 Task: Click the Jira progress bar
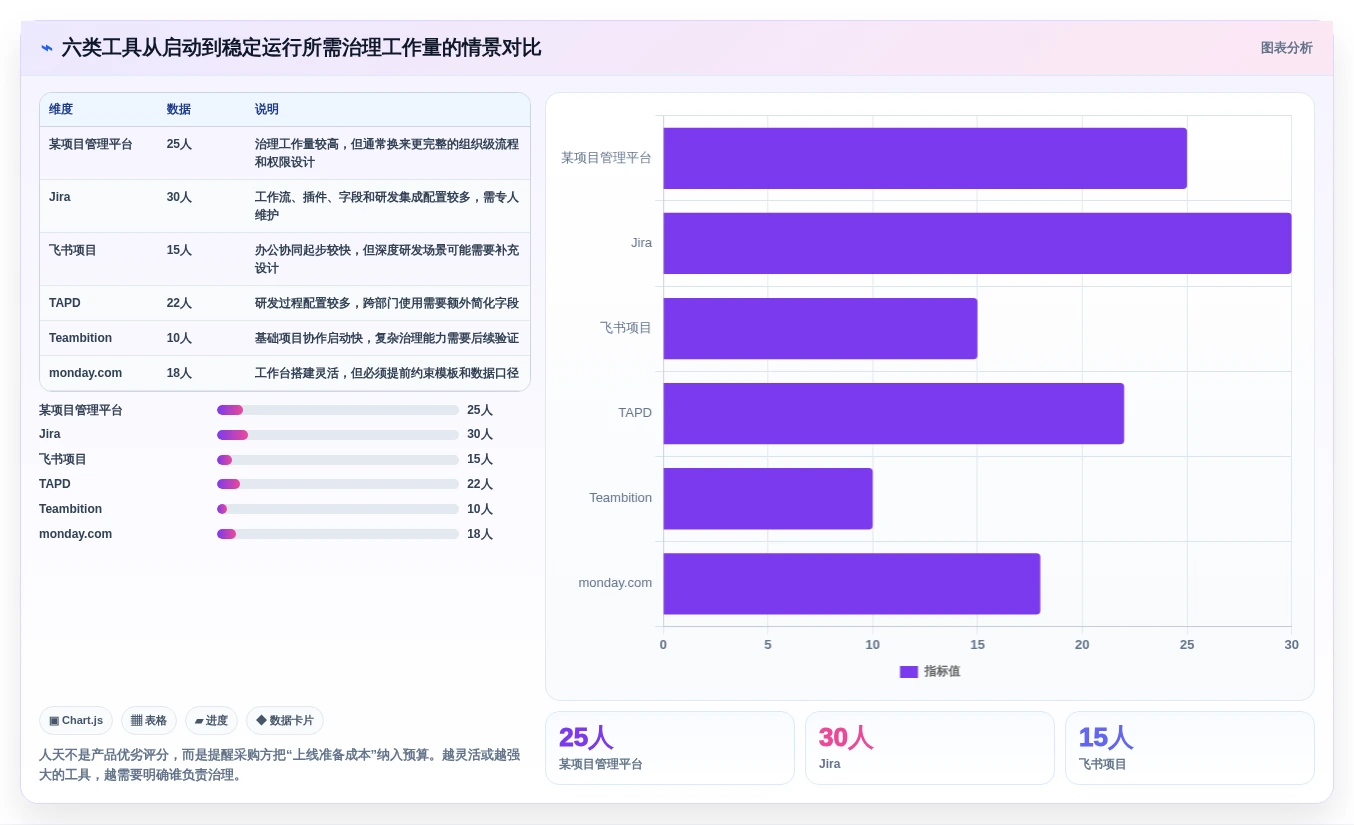[x=338, y=435]
